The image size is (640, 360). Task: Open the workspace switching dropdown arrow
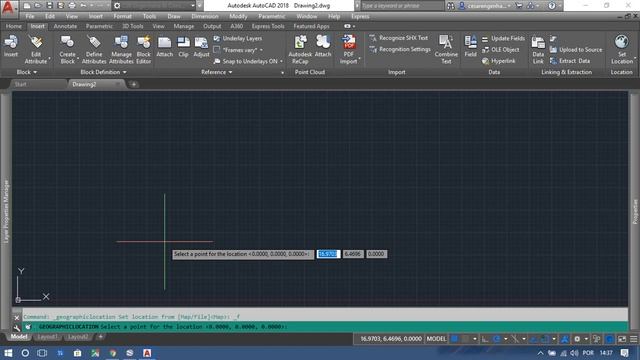tap(586, 339)
